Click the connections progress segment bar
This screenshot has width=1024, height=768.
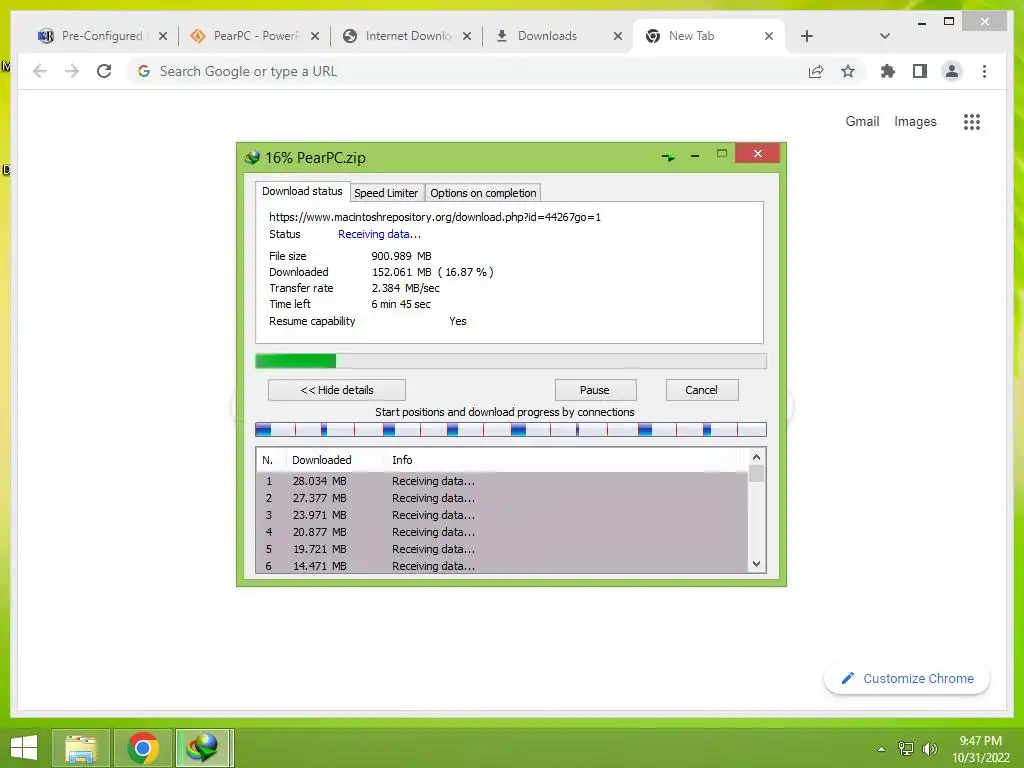(x=511, y=429)
